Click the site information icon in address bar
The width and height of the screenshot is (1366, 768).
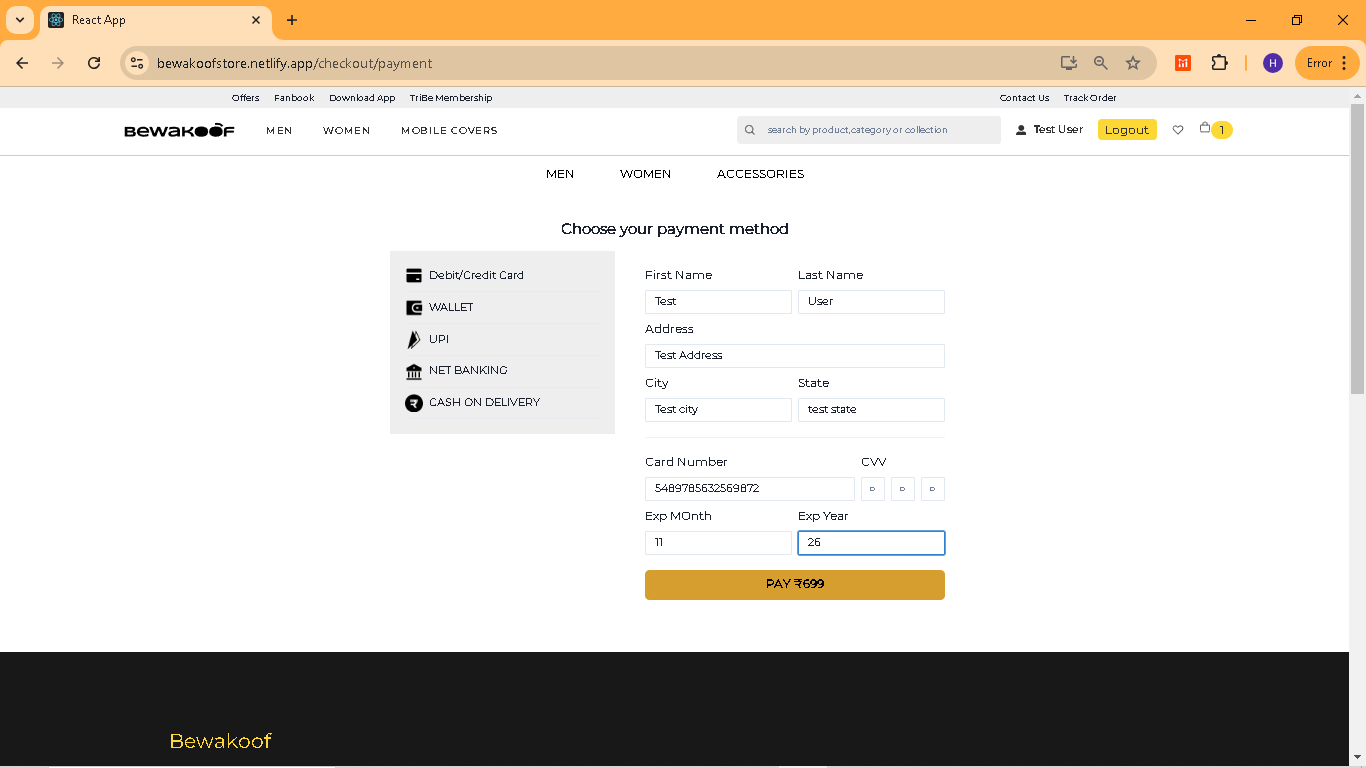[137, 63]
